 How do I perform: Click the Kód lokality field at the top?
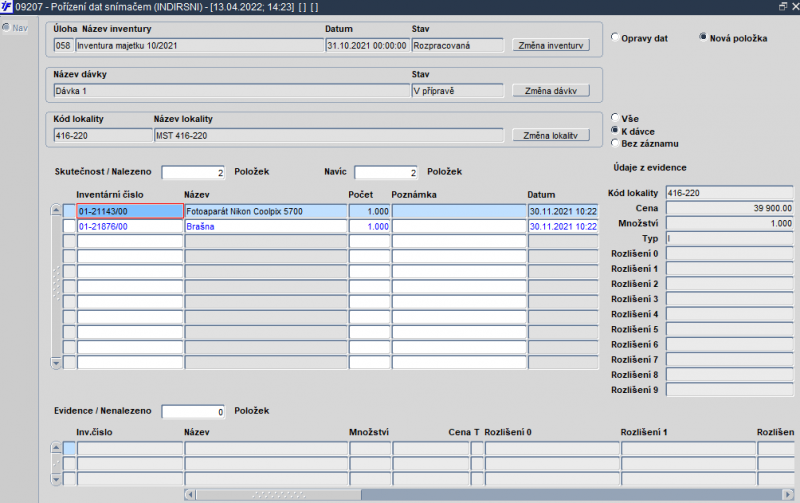coord(103,136)
